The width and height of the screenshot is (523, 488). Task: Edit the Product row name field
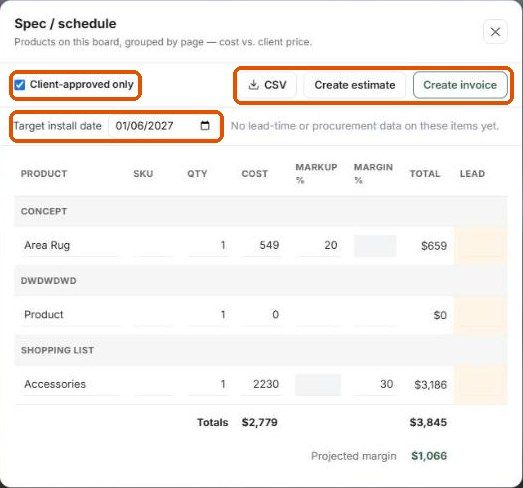pos(69,315)
